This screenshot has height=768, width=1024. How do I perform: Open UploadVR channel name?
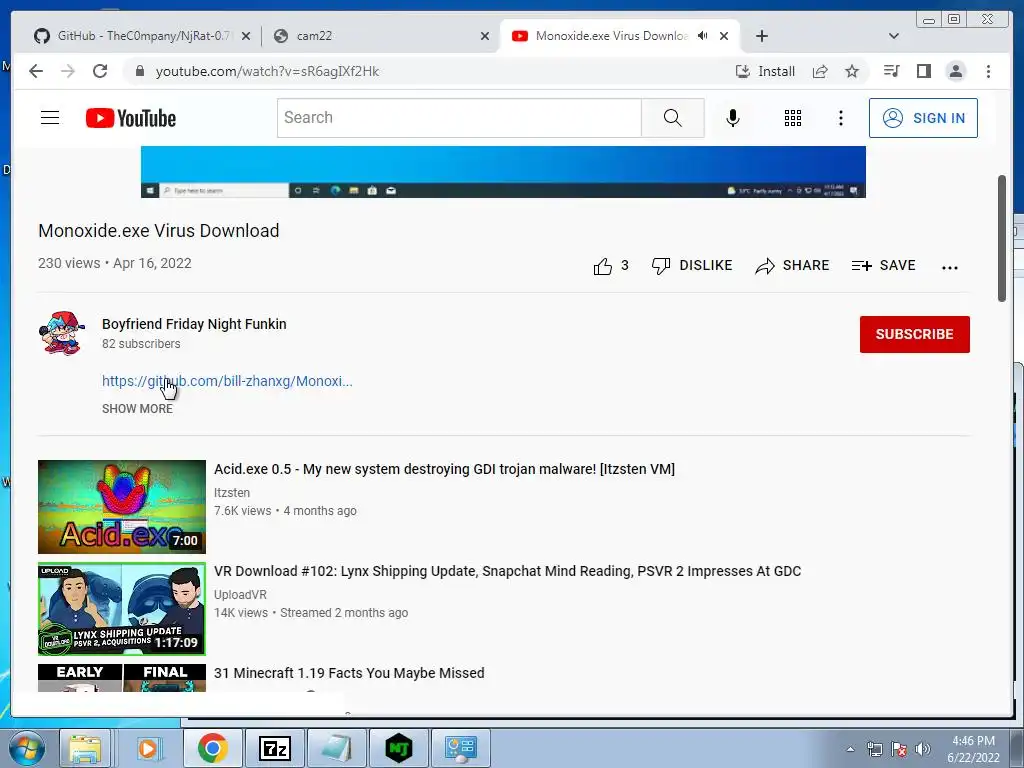coord(240,594)
